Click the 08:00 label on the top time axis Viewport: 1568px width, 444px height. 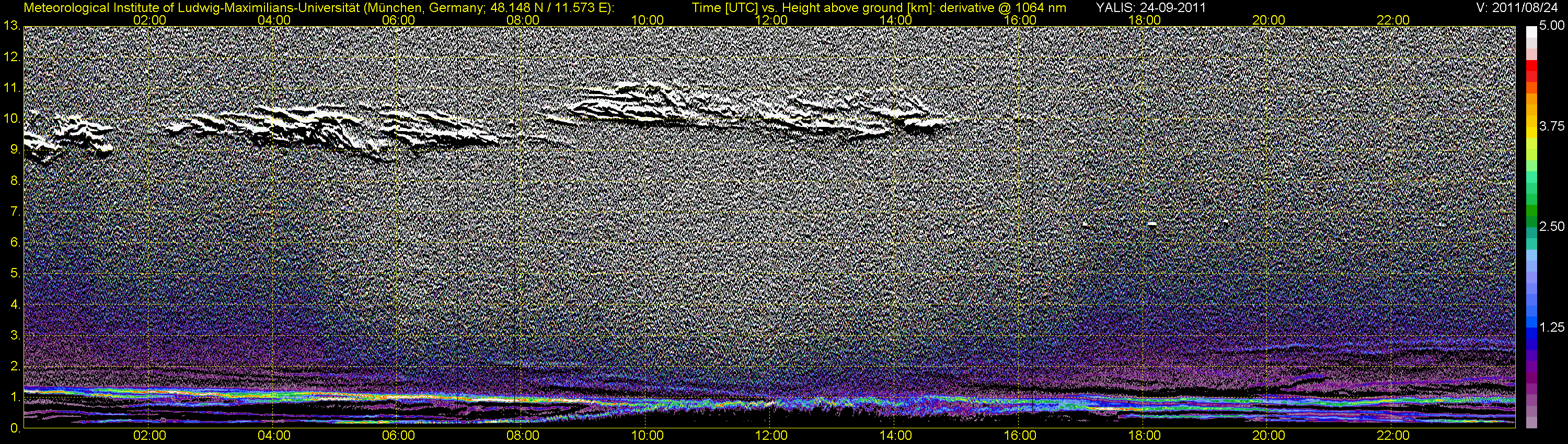523,20
